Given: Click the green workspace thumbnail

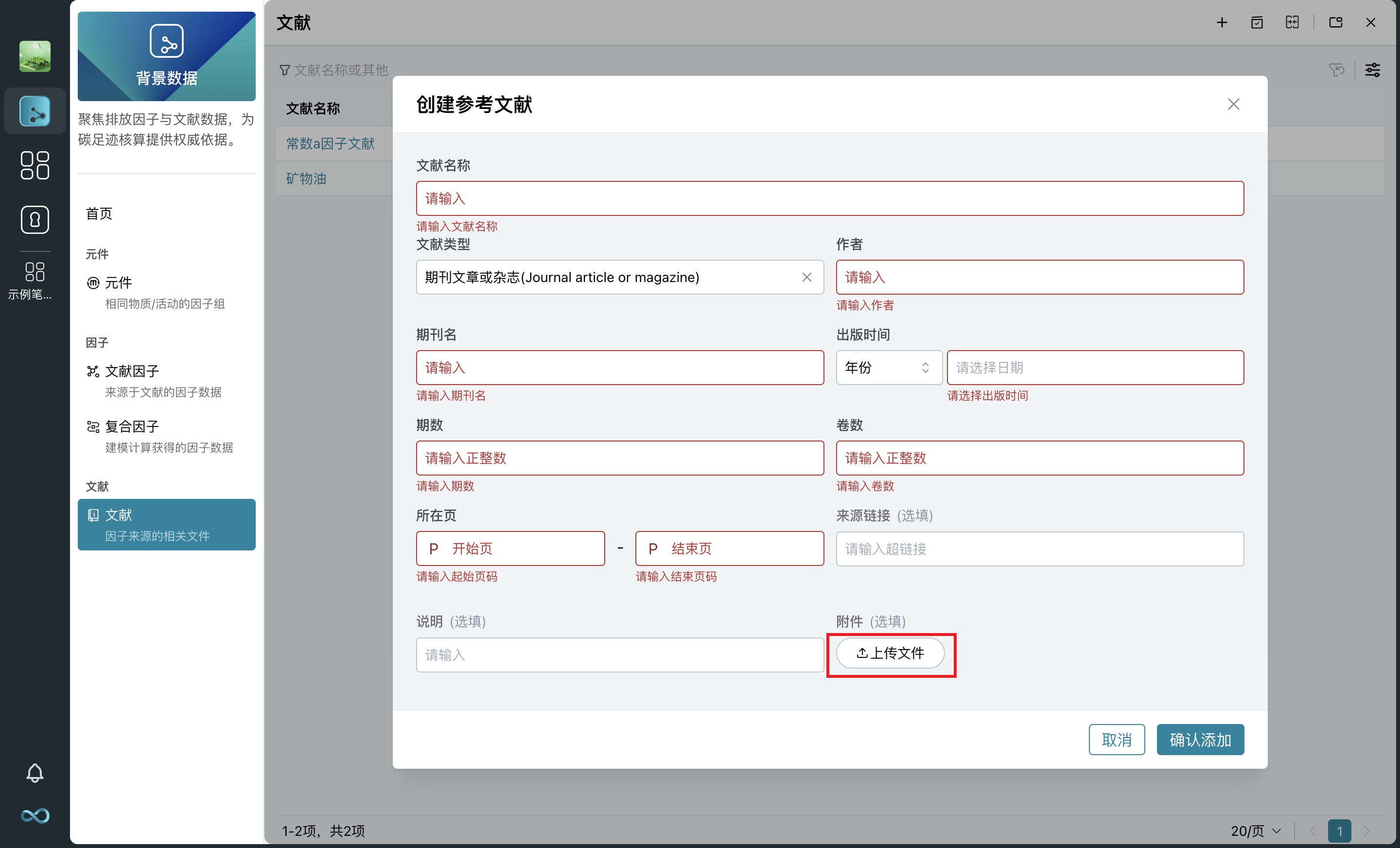Looking at the screenshot, I should pos(35,56).
